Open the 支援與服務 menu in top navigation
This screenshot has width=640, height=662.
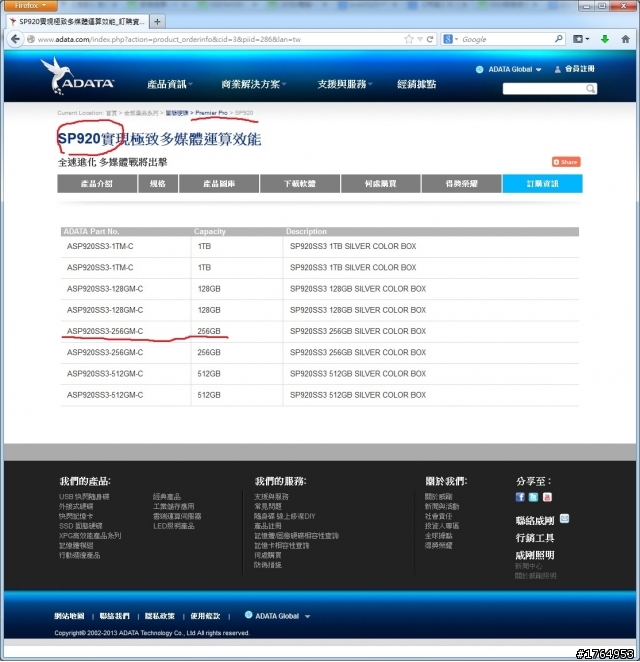tap(344, 84)
